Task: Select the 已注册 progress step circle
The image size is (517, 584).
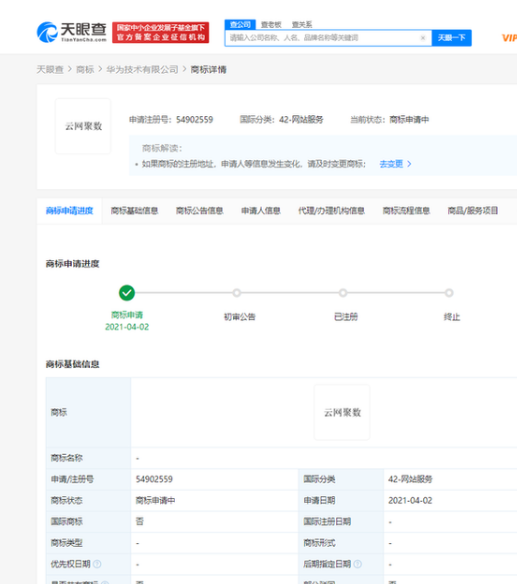Action: pos(343,293)
